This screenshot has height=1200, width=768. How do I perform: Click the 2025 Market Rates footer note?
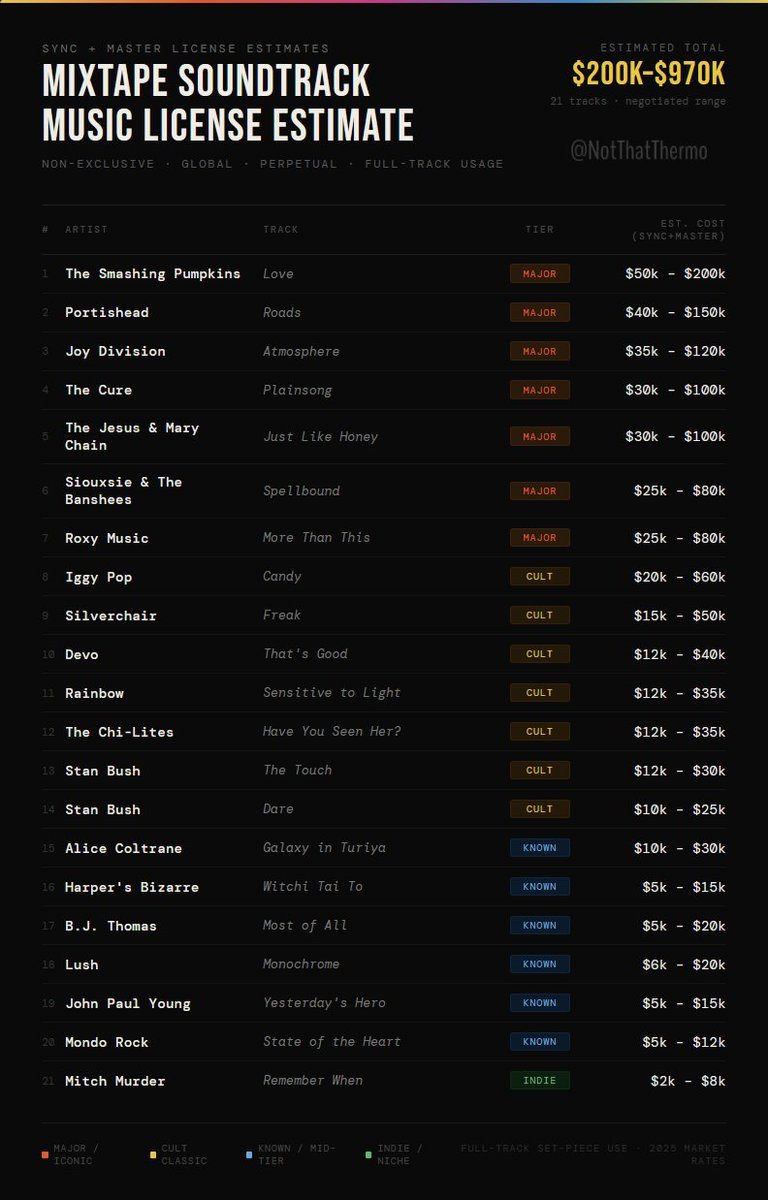pos(593,1155)
